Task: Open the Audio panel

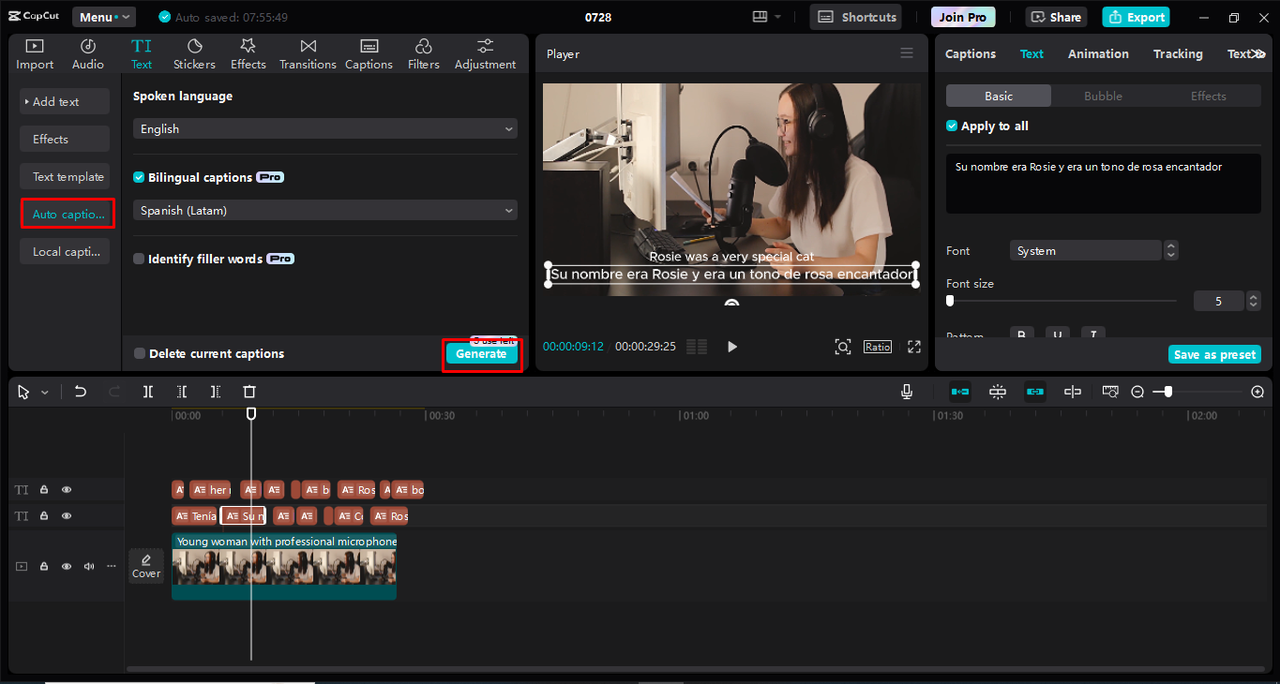Action: click(88, 54)
